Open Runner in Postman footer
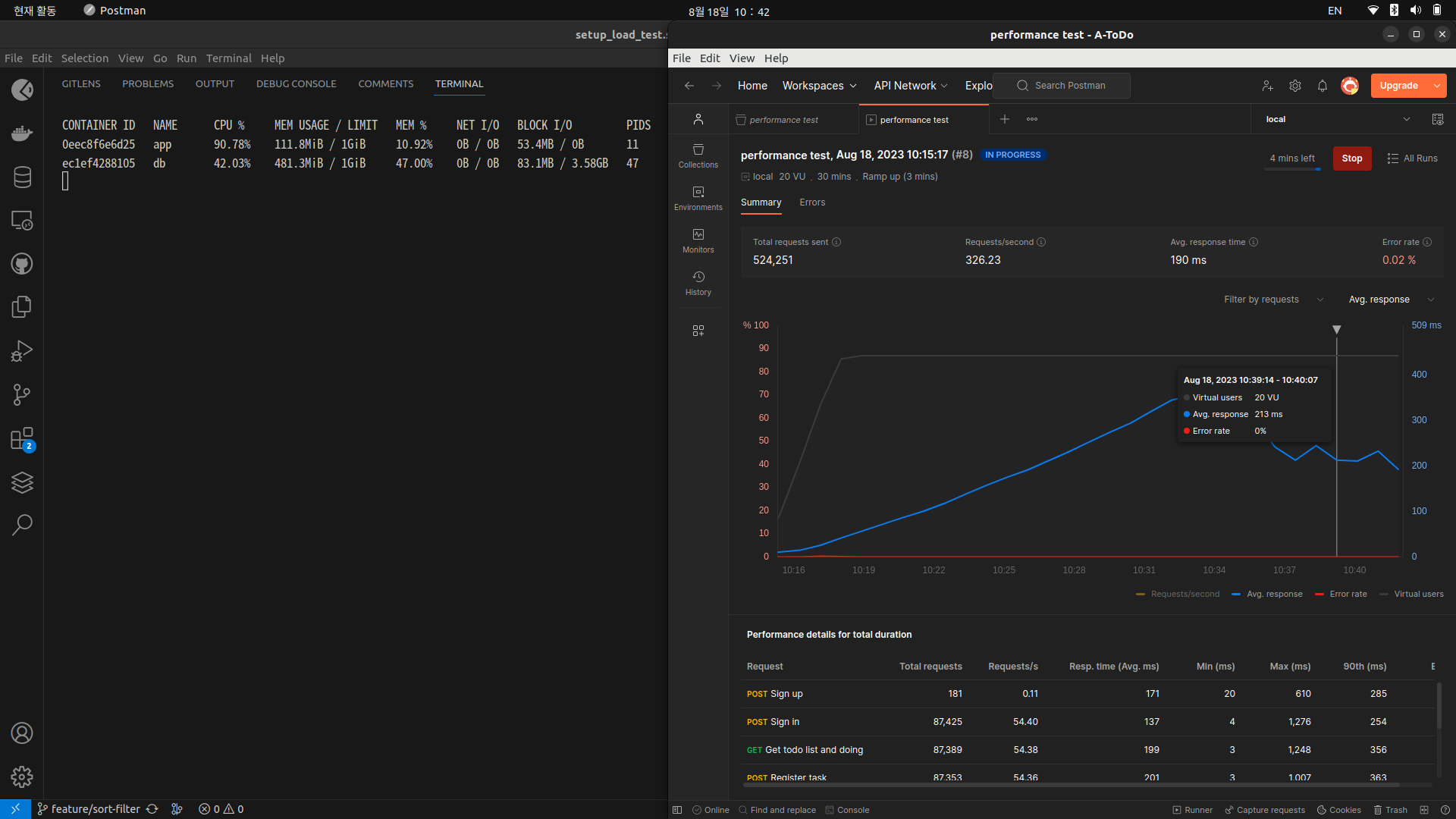Image resolution: width=1456 pixels, height=819 pixels. click(1193, 810)
